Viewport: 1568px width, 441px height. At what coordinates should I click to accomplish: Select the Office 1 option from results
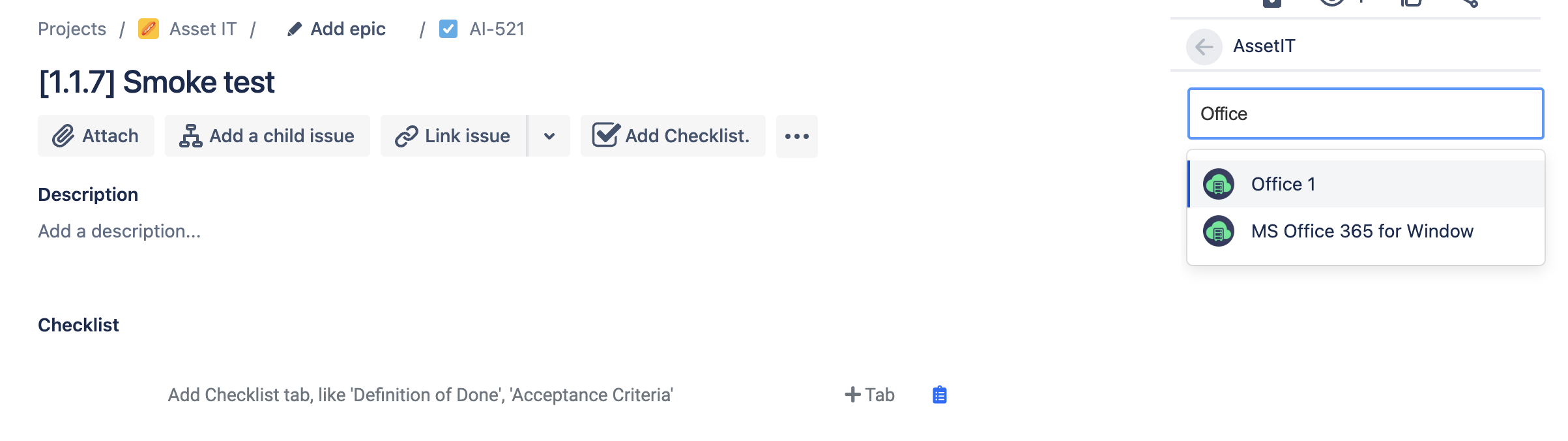[x=1283, y=184]
